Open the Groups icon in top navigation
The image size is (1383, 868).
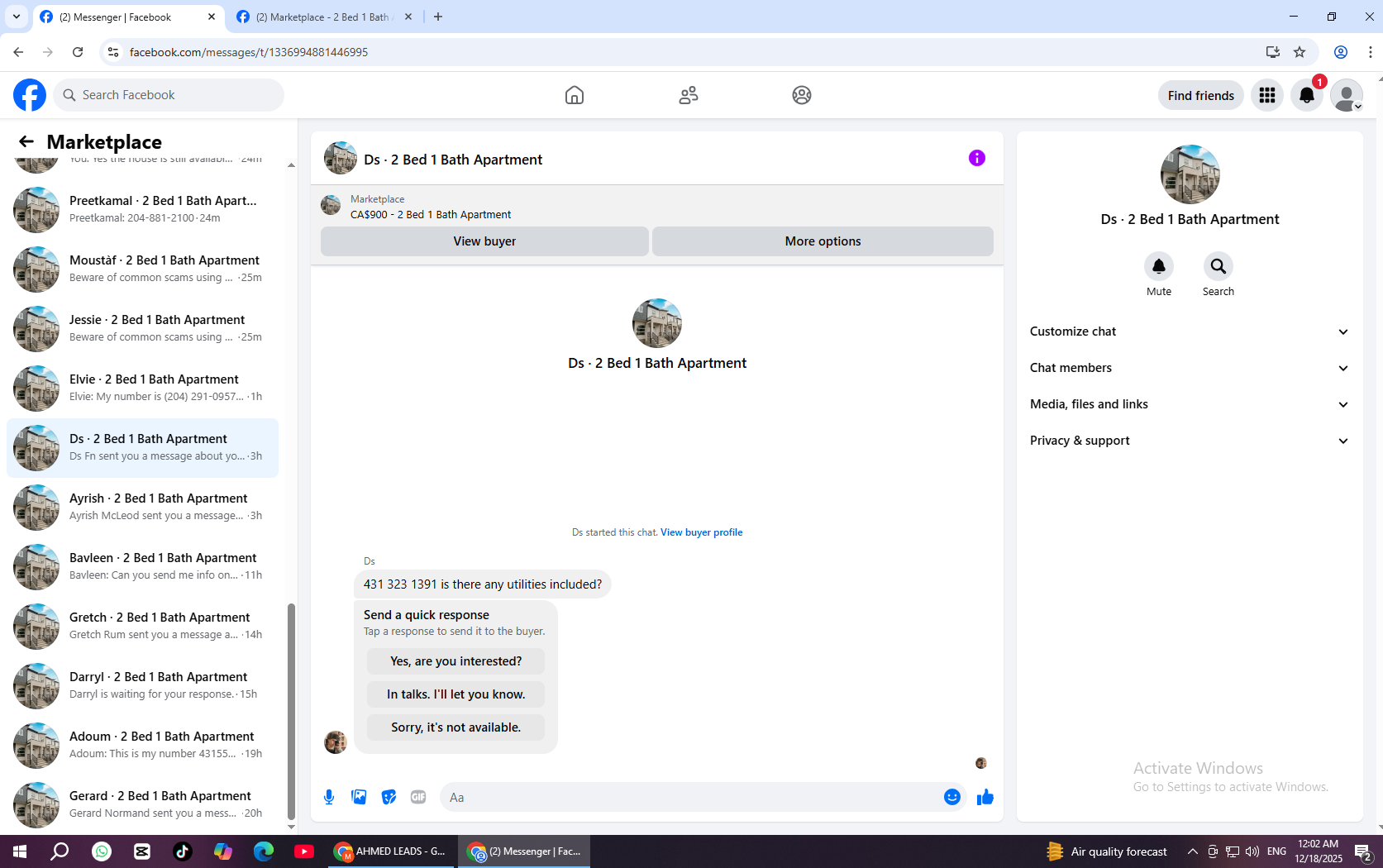tap(802, 95)
